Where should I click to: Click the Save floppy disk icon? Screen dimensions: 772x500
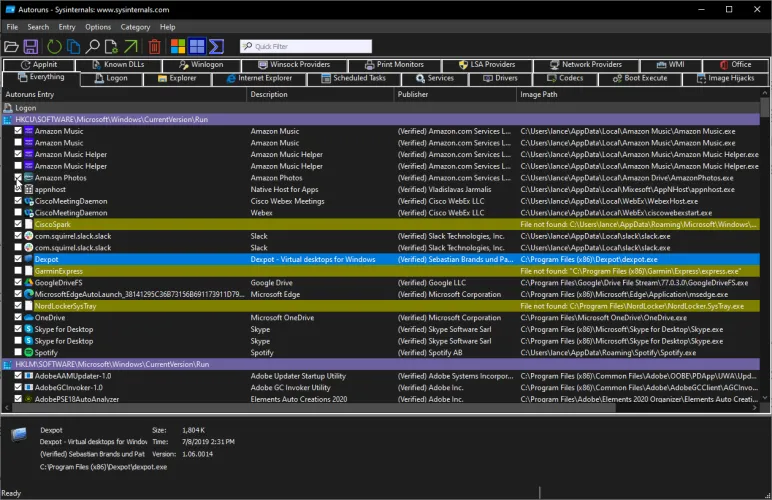(31, 46)
